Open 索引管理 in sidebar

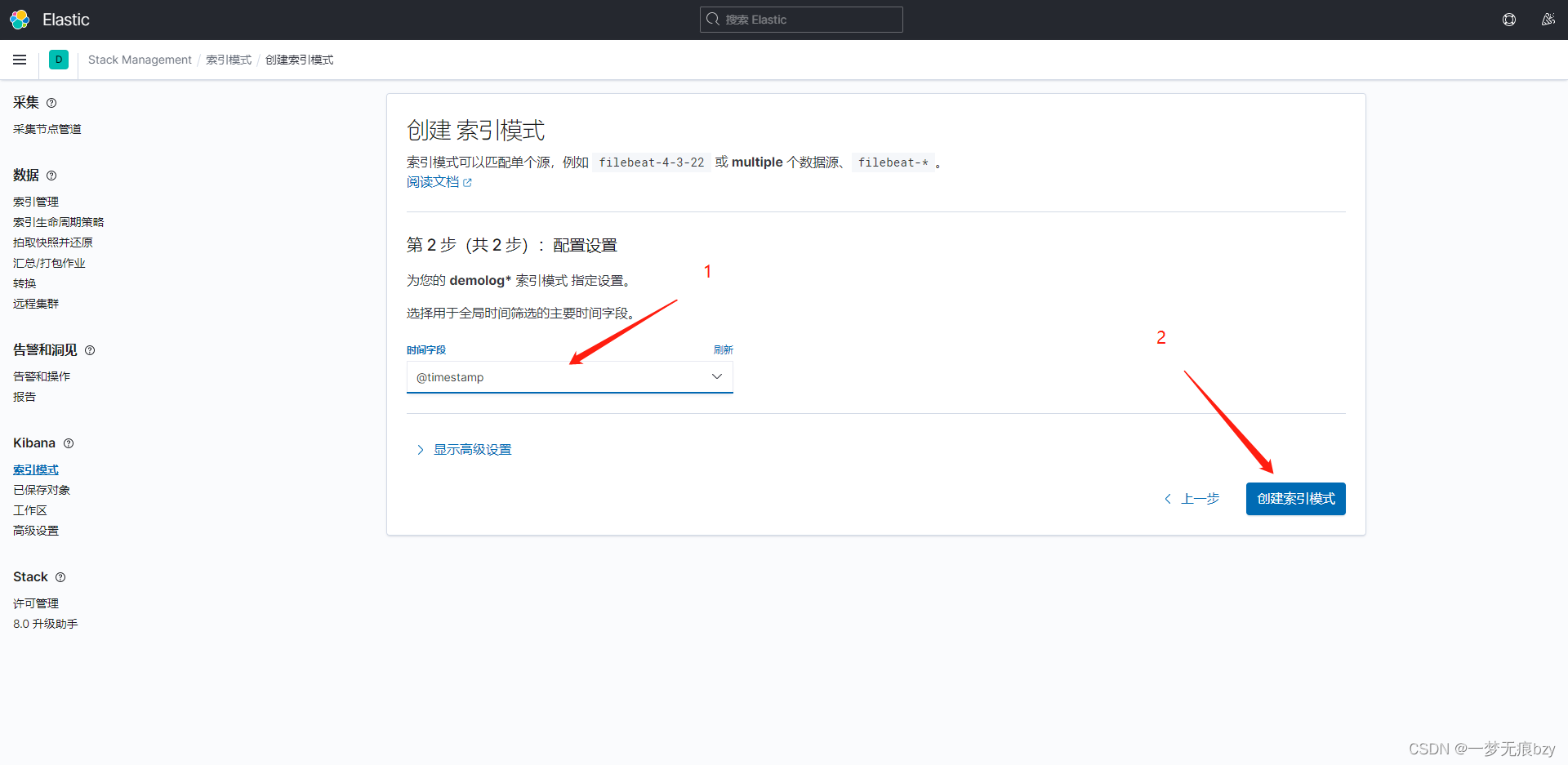pos(36,202)
